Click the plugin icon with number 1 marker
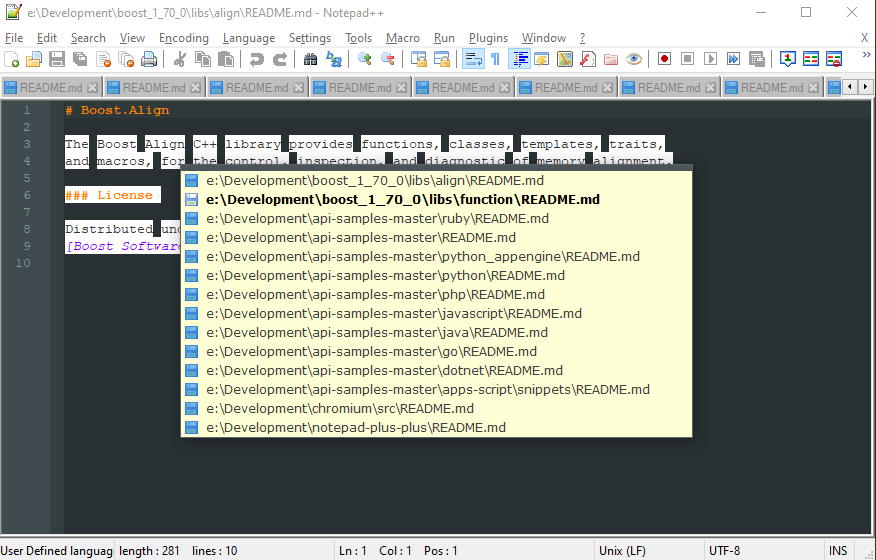Viewport: 876px width, 560px height. (788, 59)
